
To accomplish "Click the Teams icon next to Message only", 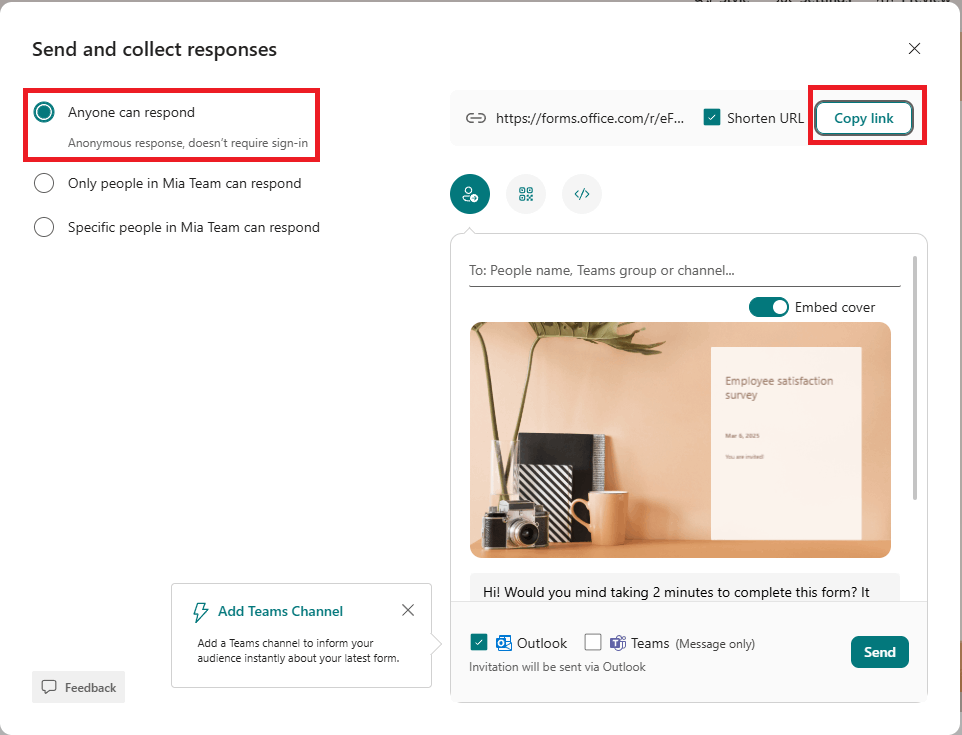I will point(621,643).
